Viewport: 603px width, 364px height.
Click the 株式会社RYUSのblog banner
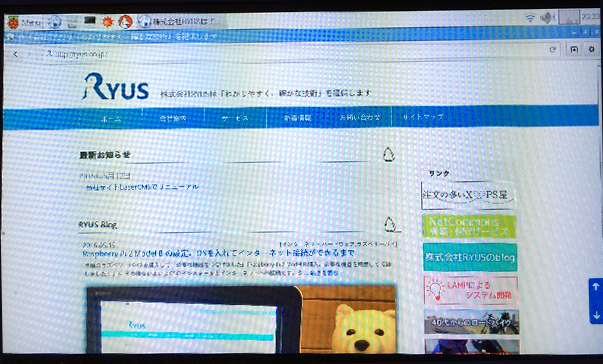click(x=470, y=257)
